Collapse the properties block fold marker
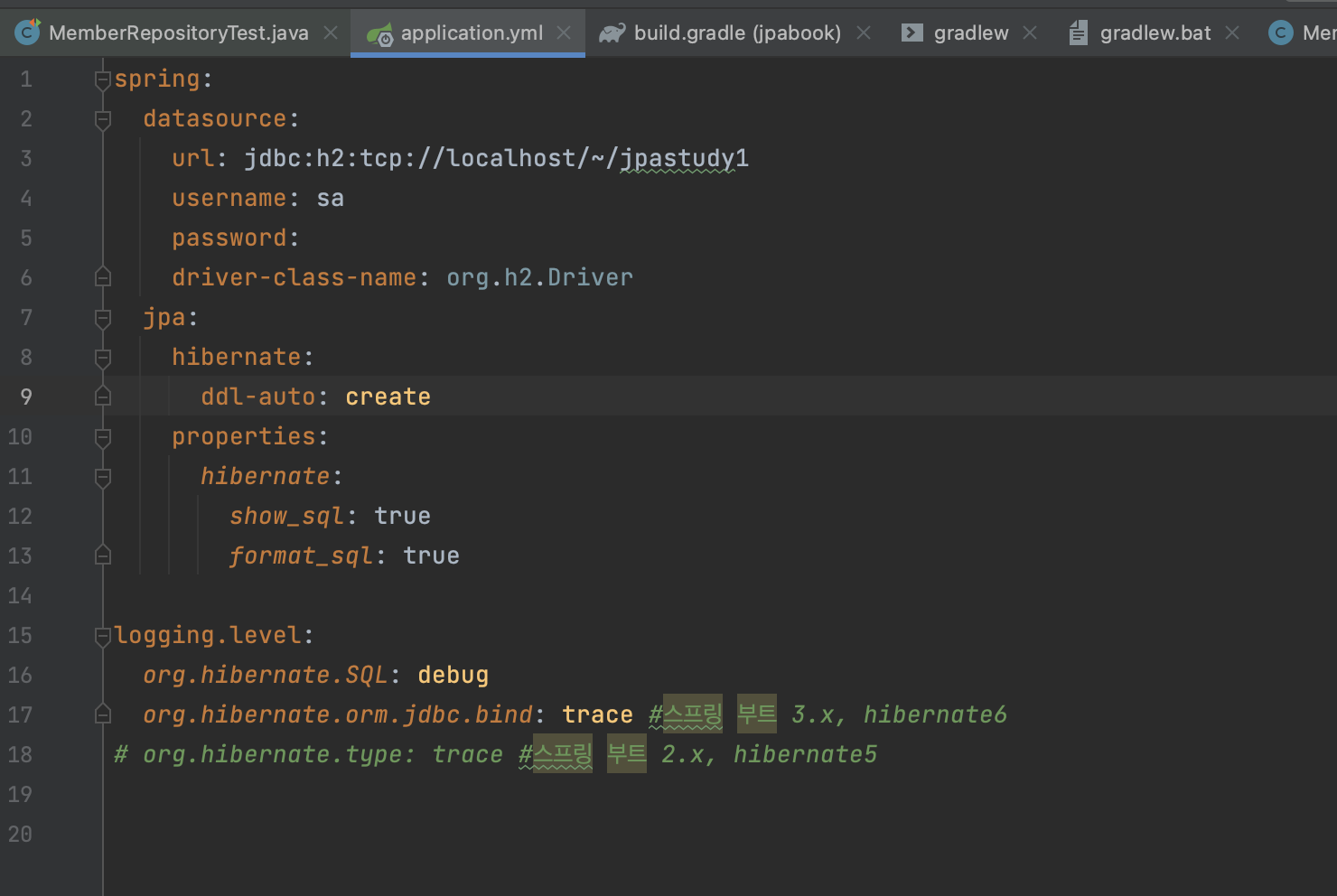The image size is (1337, 896). coord(103,437)
